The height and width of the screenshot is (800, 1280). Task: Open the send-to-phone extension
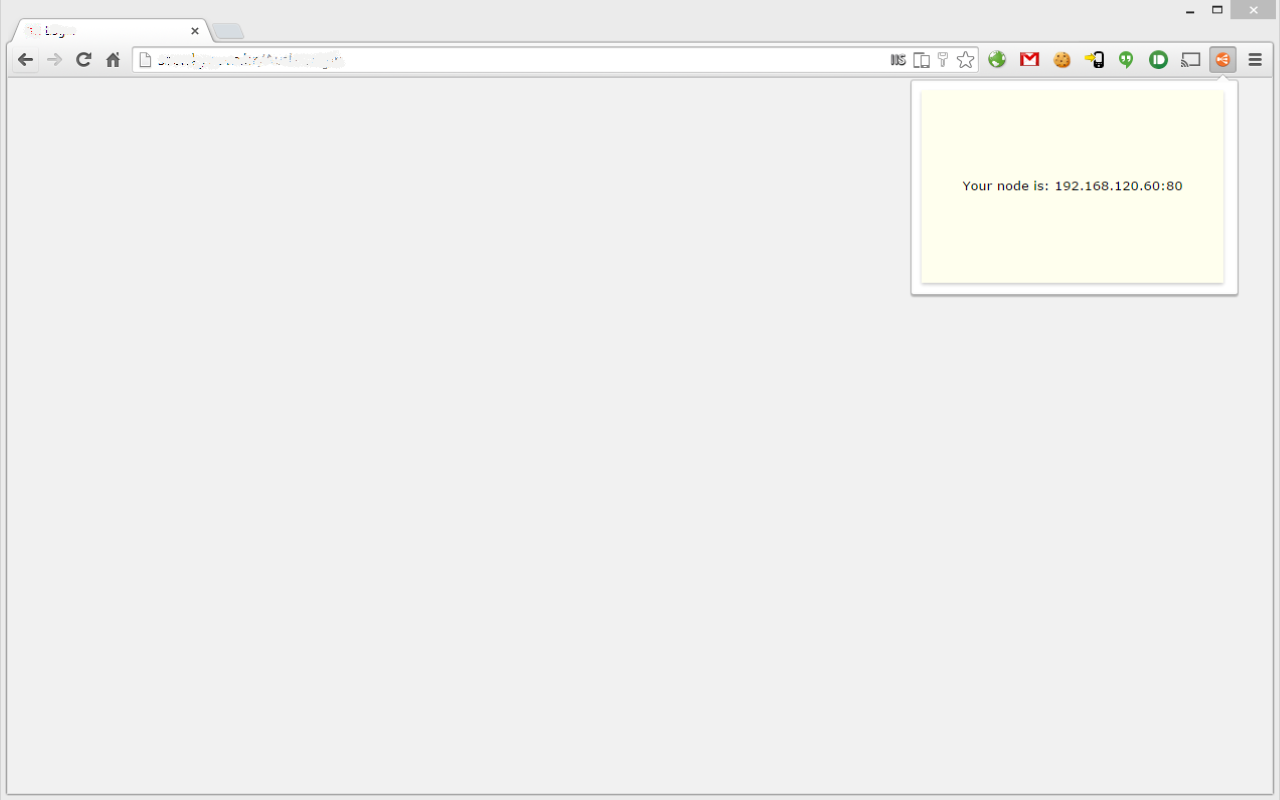point(1095,60)
